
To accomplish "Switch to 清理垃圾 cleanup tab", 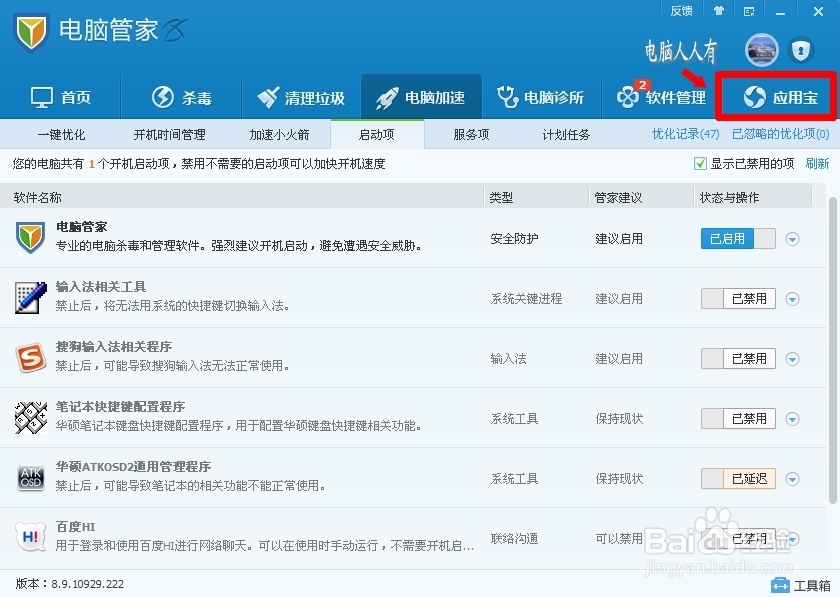I will pos(301,97).
